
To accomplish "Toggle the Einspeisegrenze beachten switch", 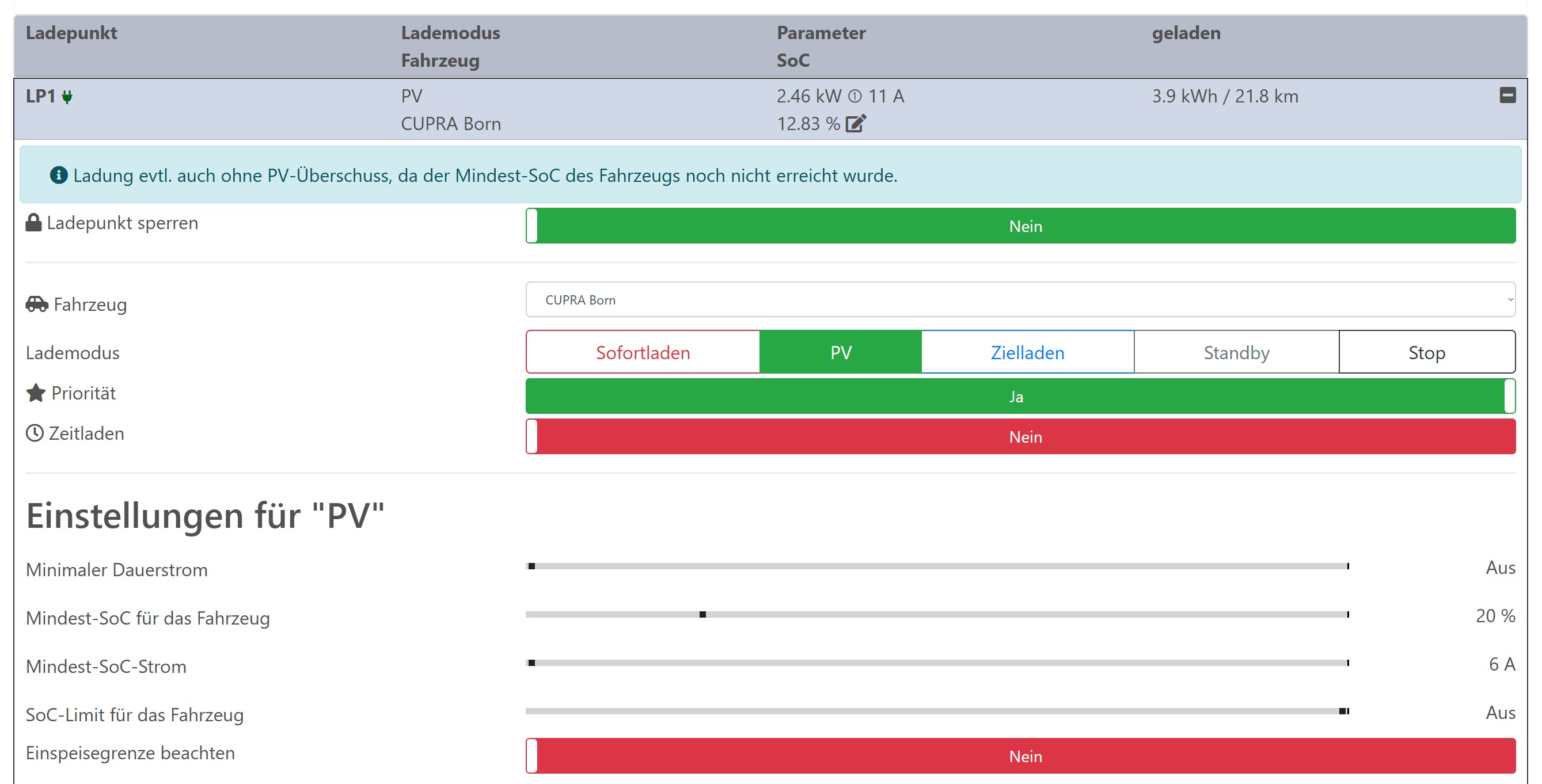I will (x=1020, y=756).
